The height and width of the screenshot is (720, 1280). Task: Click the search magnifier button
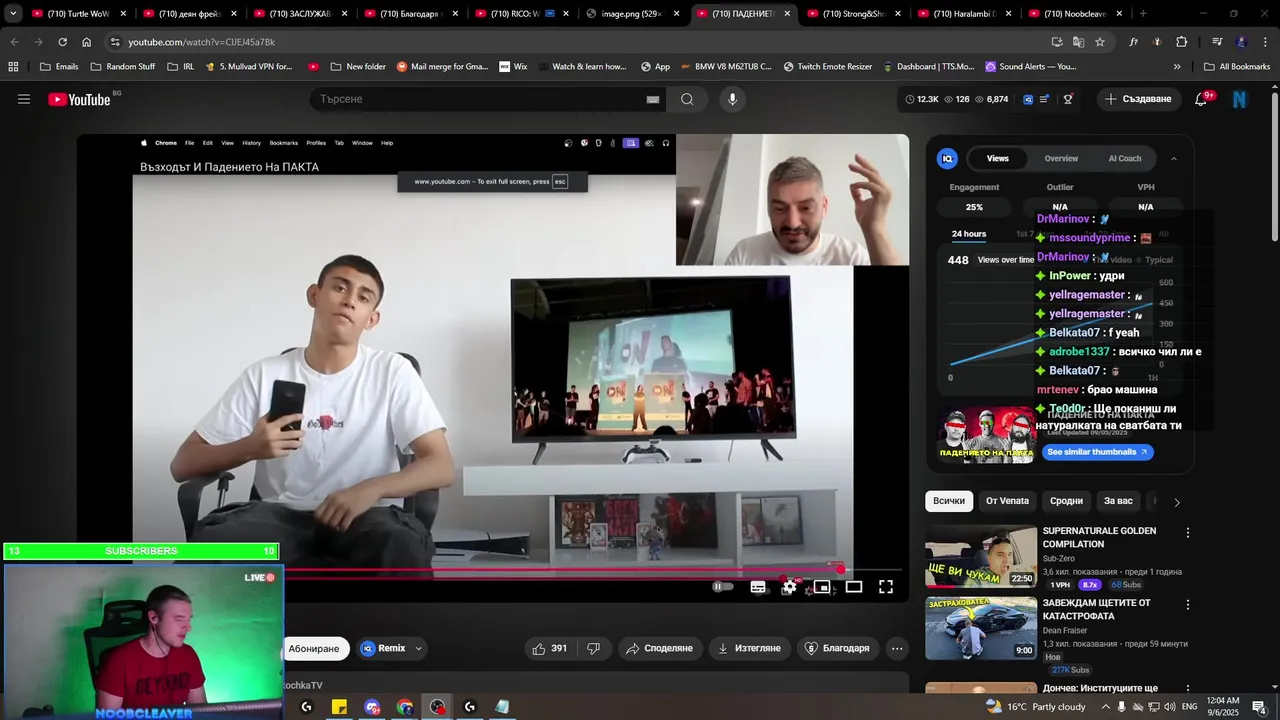(x=687, y=99)
